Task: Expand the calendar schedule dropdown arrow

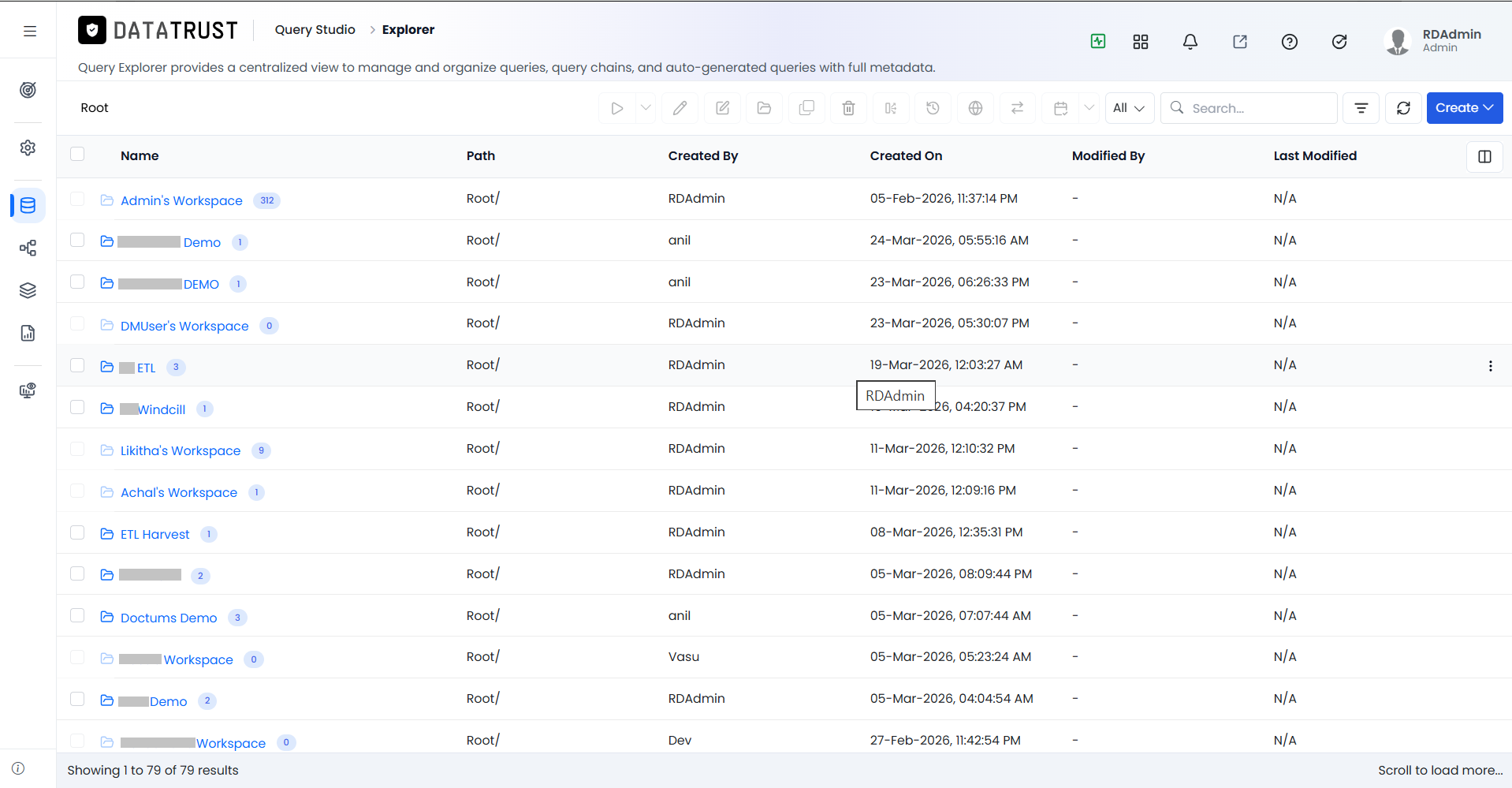Action: coord(1089,108)
